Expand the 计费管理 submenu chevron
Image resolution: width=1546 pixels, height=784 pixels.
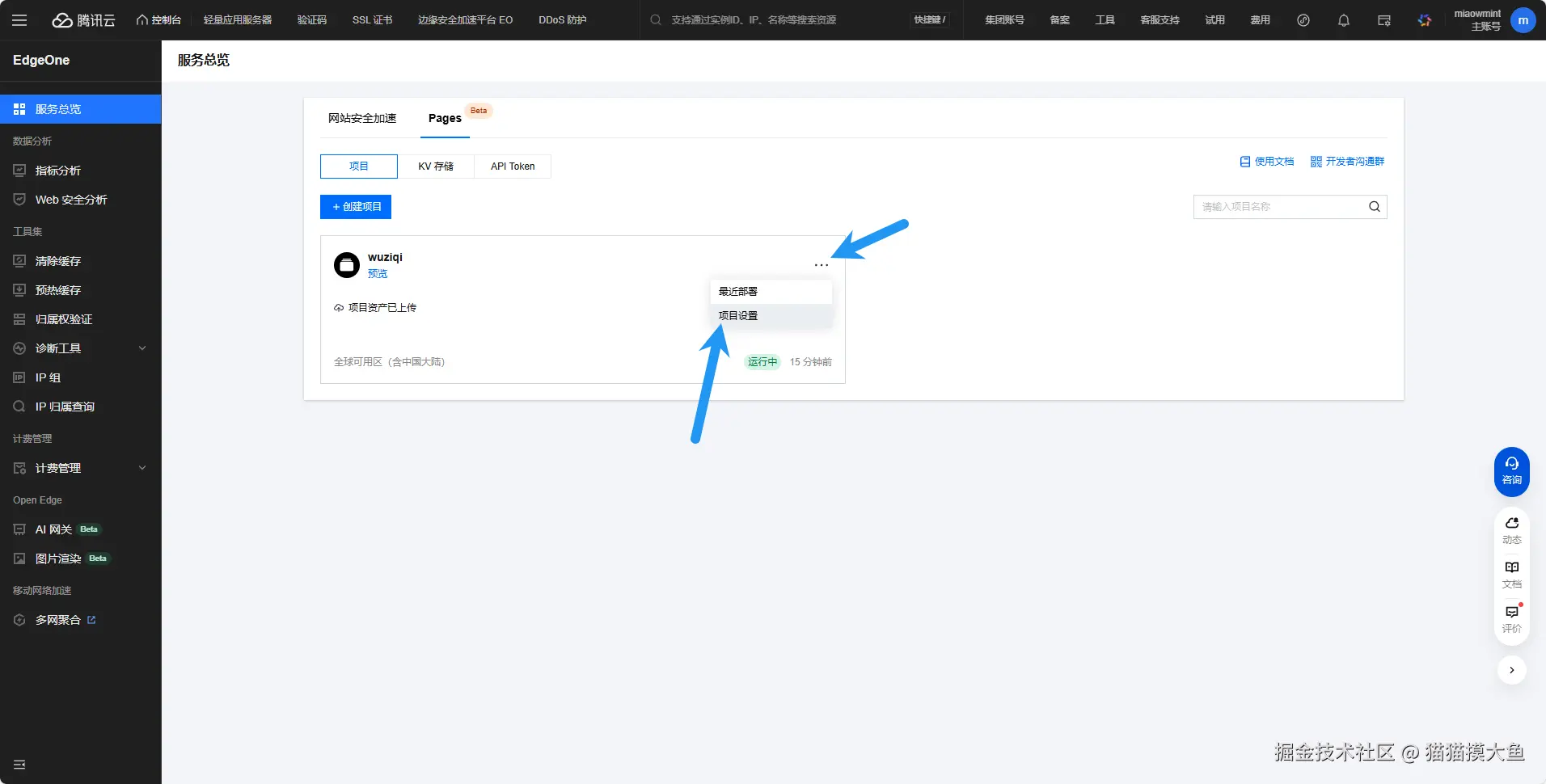click(142, 468)
